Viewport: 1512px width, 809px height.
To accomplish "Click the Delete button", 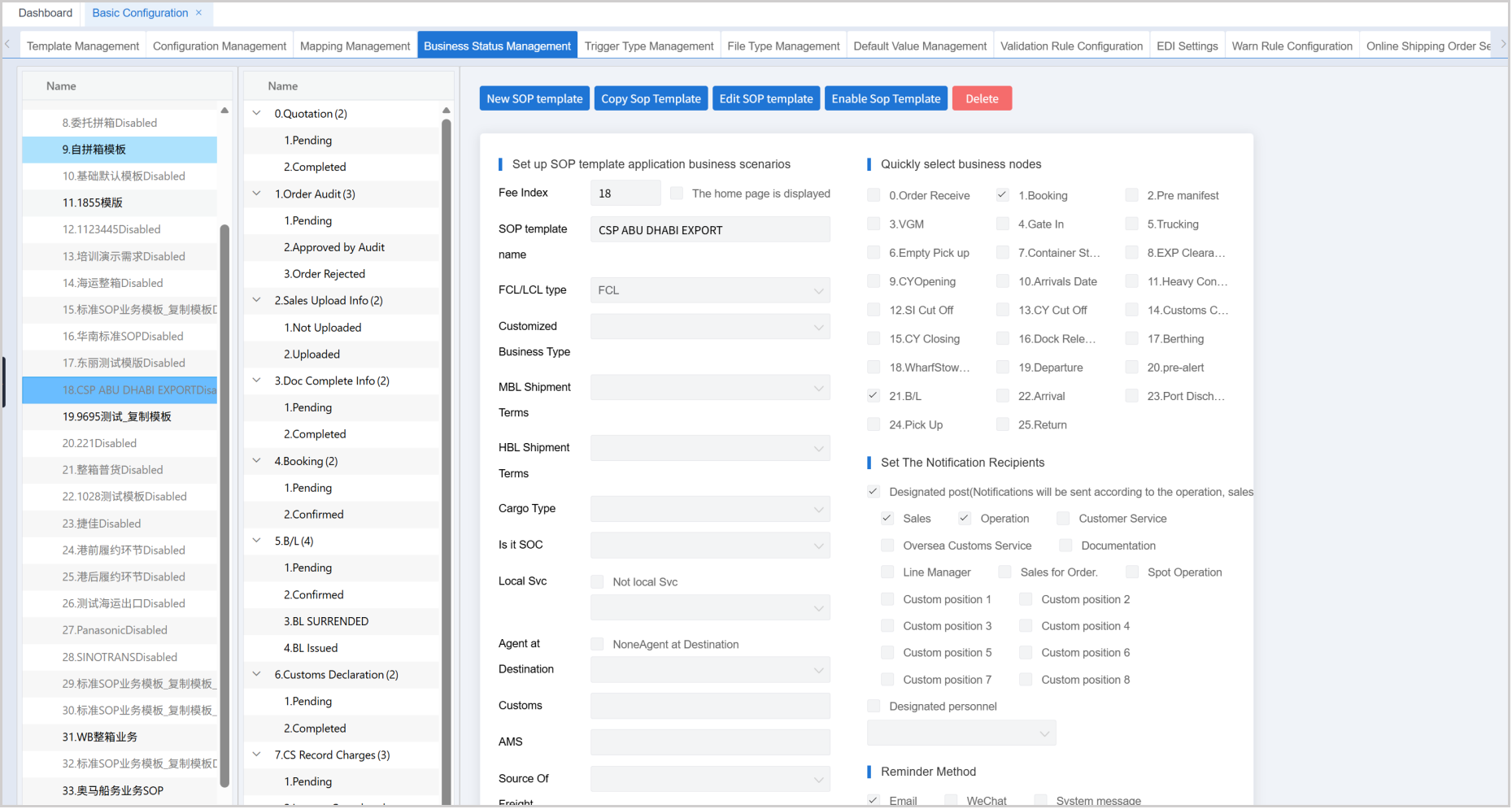I will [x=982, y=98].
